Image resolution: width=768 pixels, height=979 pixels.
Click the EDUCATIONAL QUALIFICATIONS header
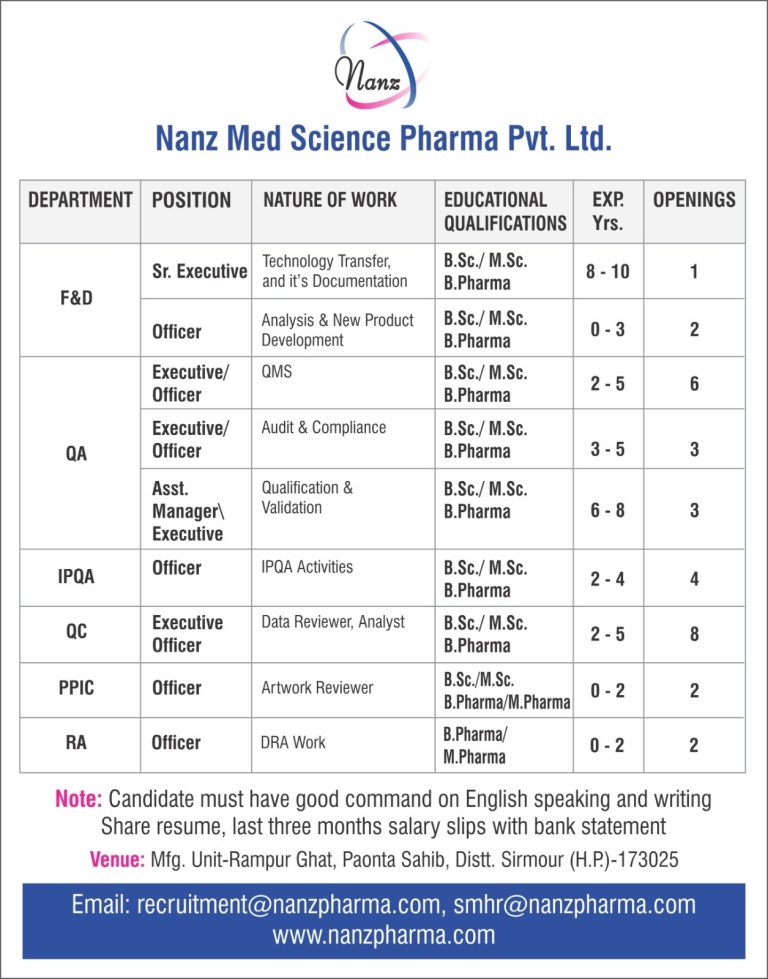tap(505, 211)
